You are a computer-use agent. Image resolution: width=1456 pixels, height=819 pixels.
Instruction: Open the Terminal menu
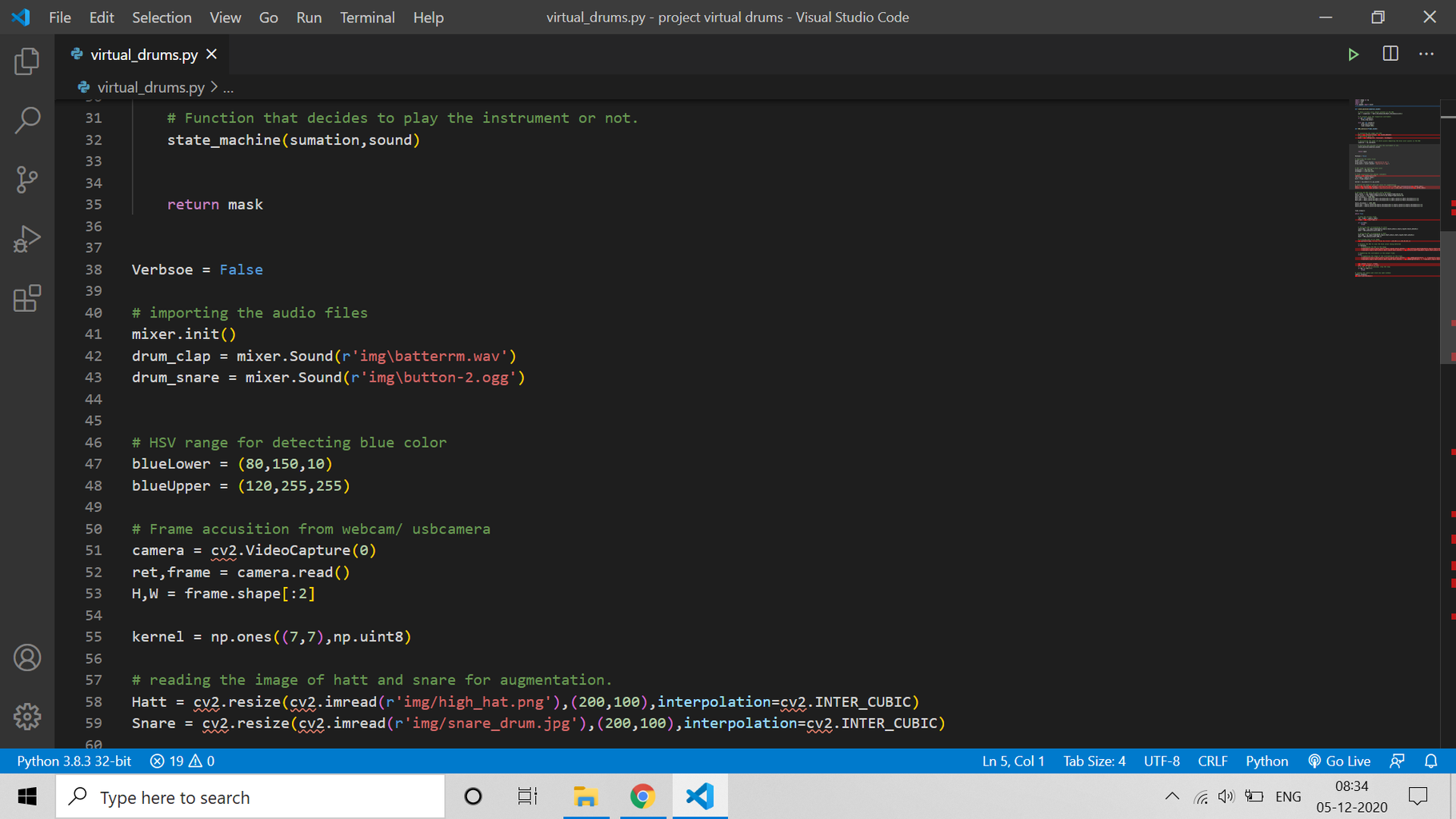pos(367,17)
